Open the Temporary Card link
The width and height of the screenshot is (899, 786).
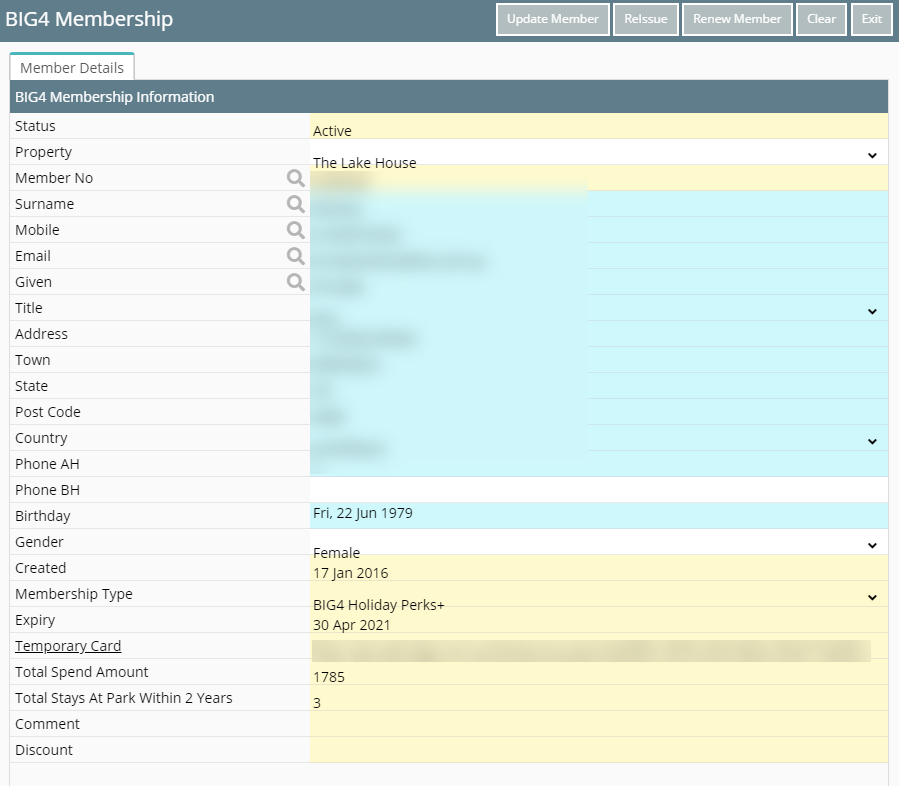coord(68,646)
